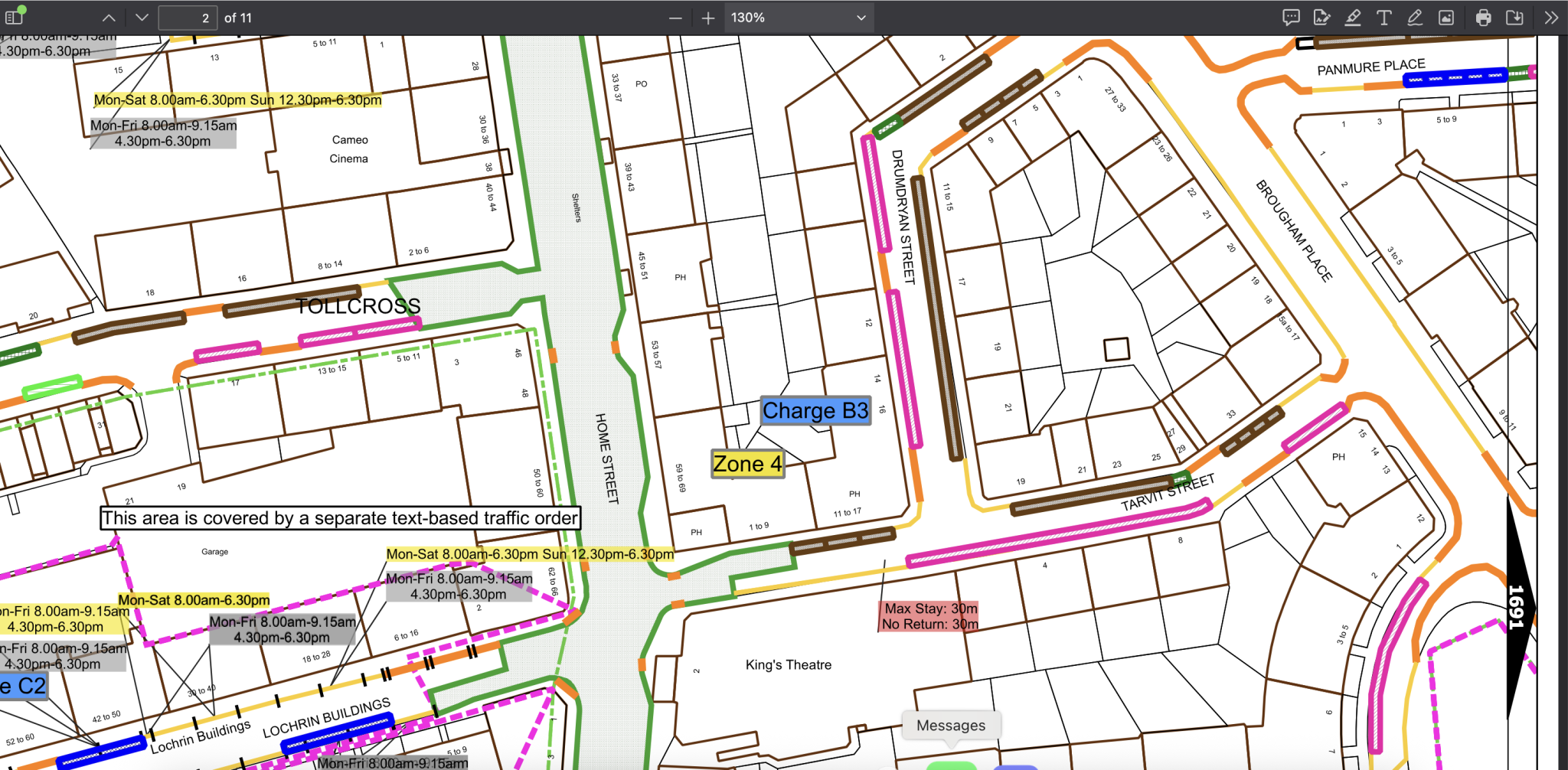Print the document
This screenshot has width=1568, height=770.
(x=1483, y=18)
